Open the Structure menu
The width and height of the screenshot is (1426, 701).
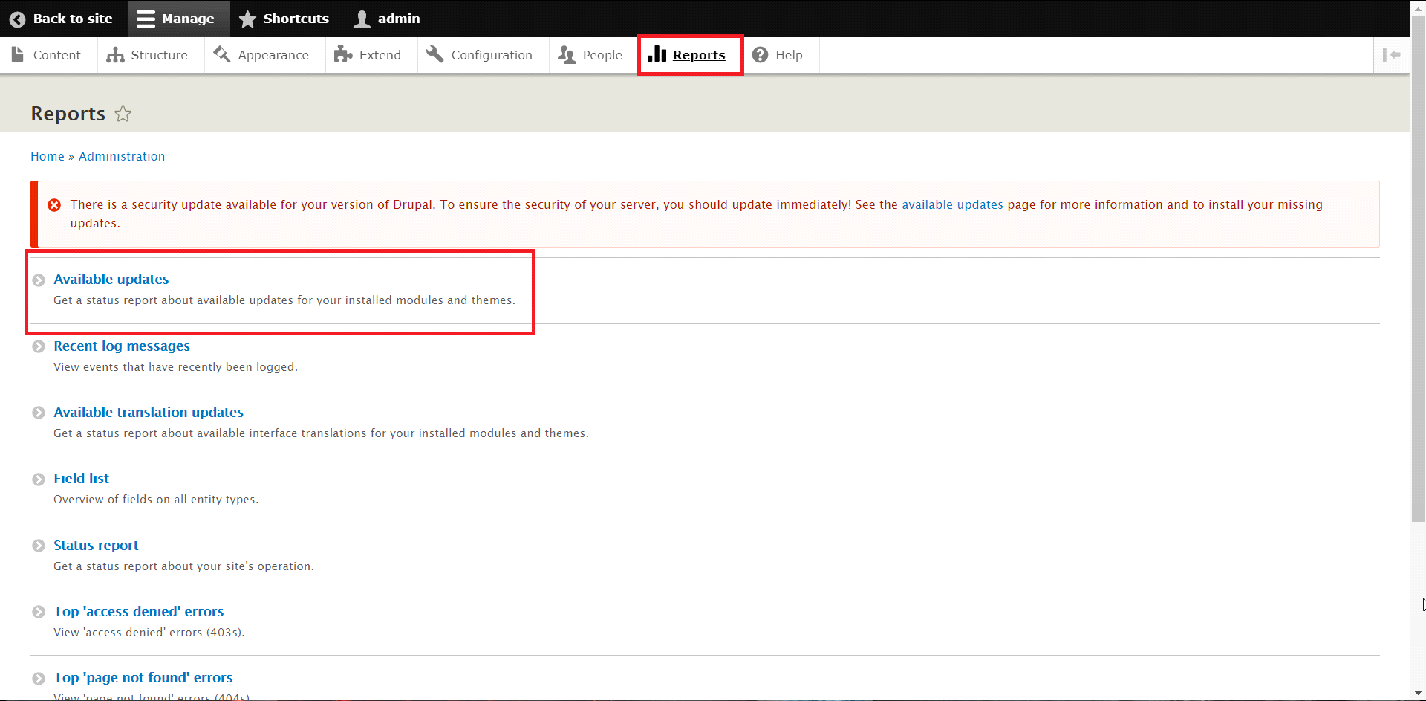[x=147, y=55]
